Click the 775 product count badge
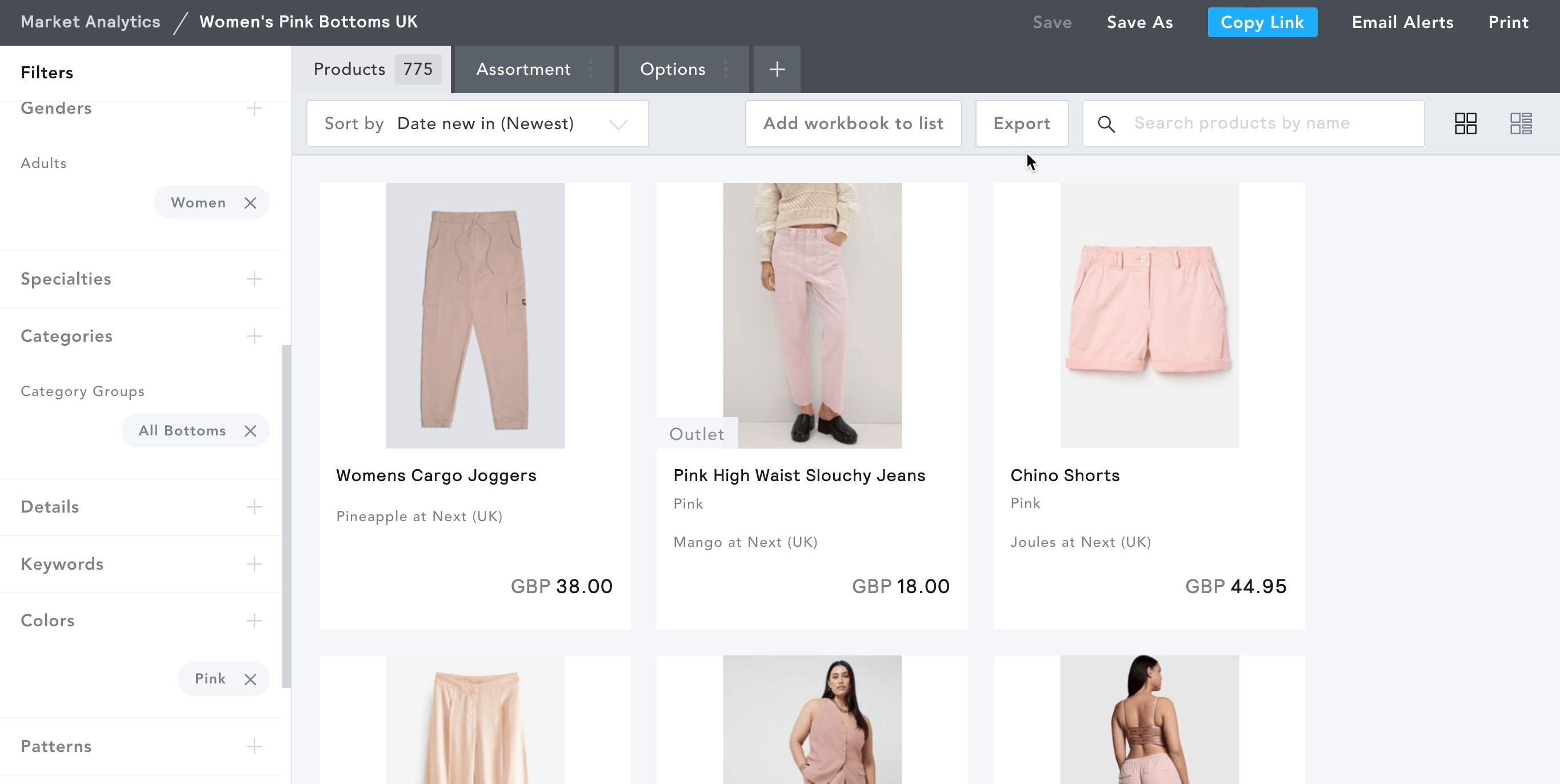This screenshot has width=1560, height=784. (x=418, y=69)
